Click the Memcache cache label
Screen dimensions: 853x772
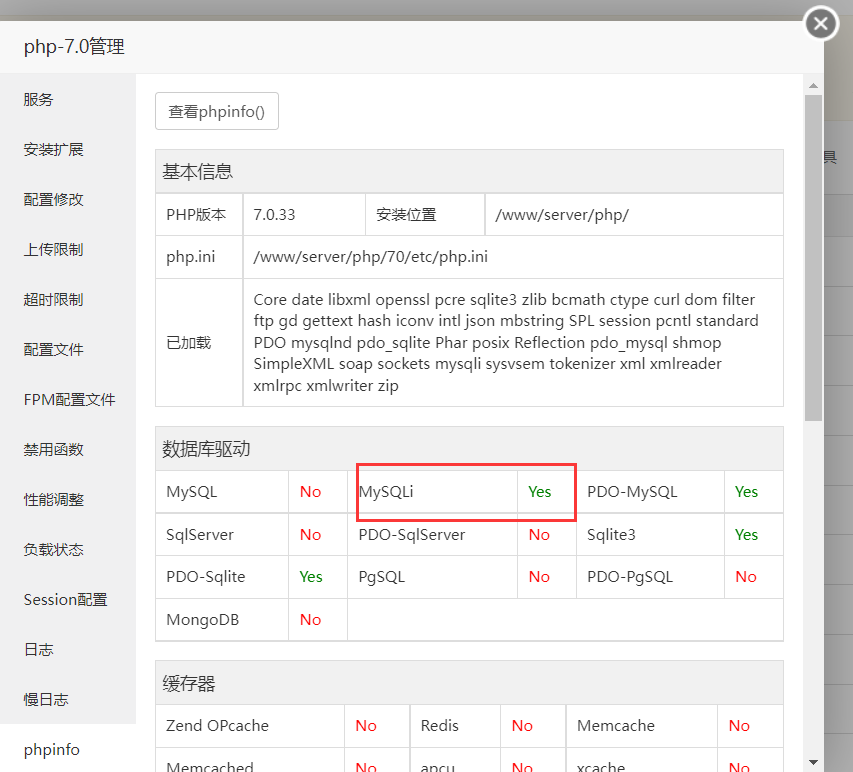click(616, 726)
